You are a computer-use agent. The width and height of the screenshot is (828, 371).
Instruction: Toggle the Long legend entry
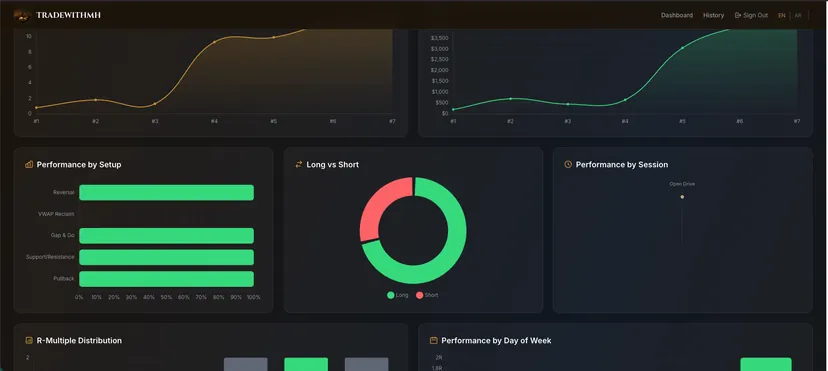[x=398, y=295]
